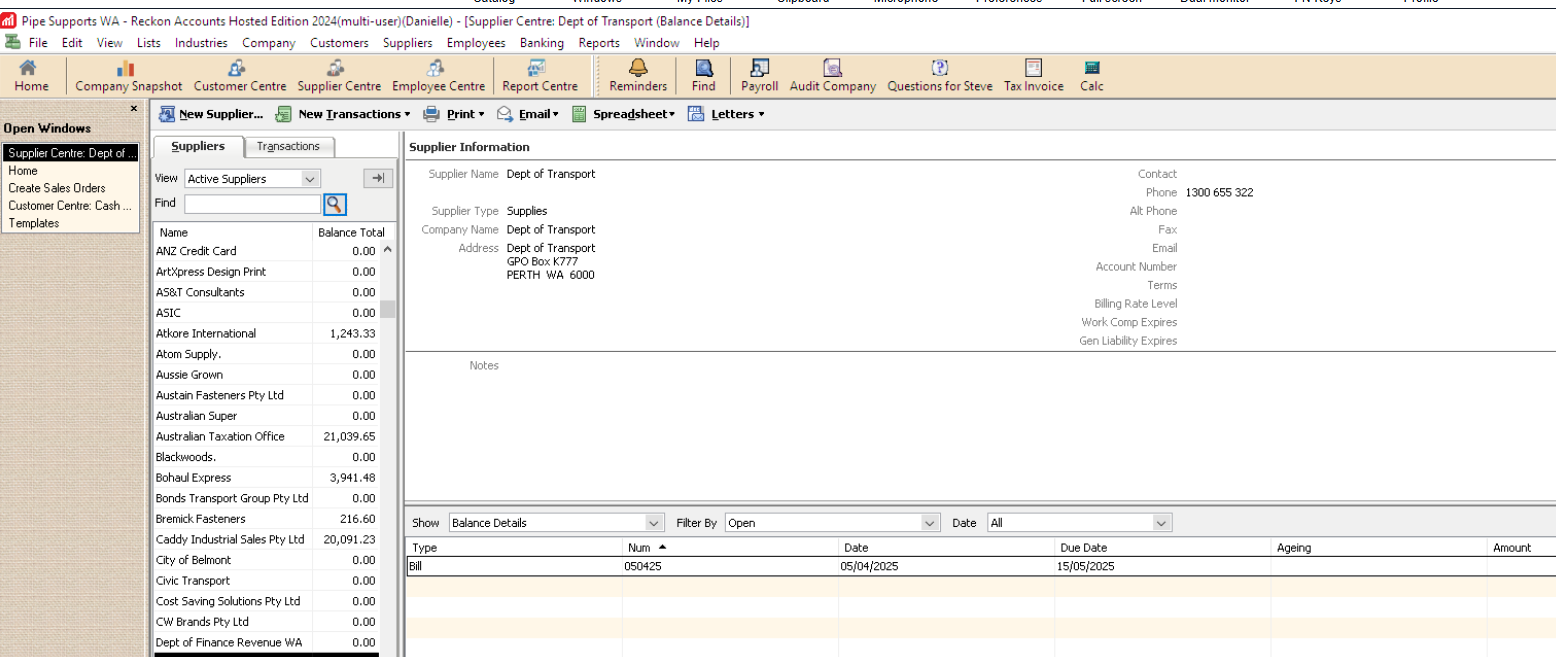Show Reminders via bell icon

pos(638,77)
